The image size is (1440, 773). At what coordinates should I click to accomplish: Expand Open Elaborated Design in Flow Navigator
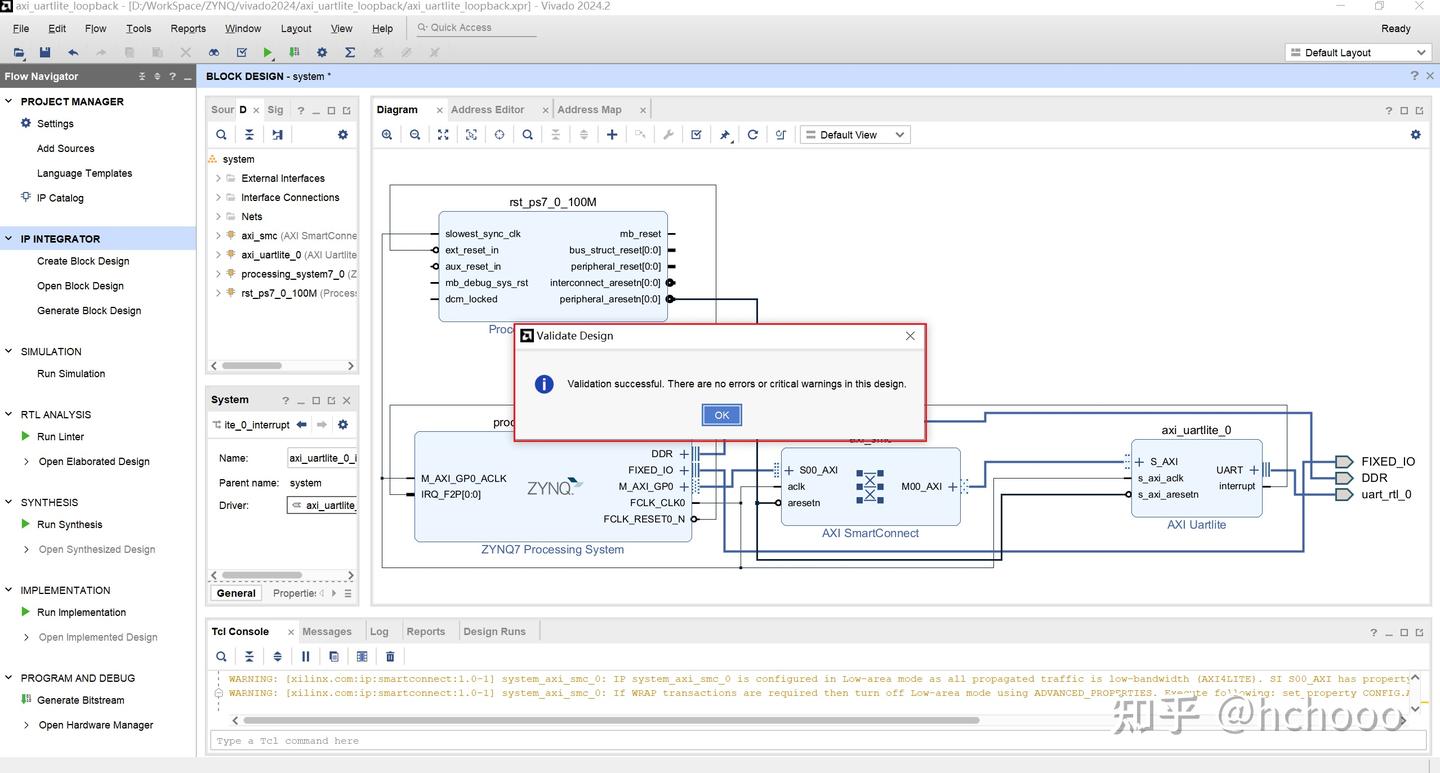coord(26,462)
